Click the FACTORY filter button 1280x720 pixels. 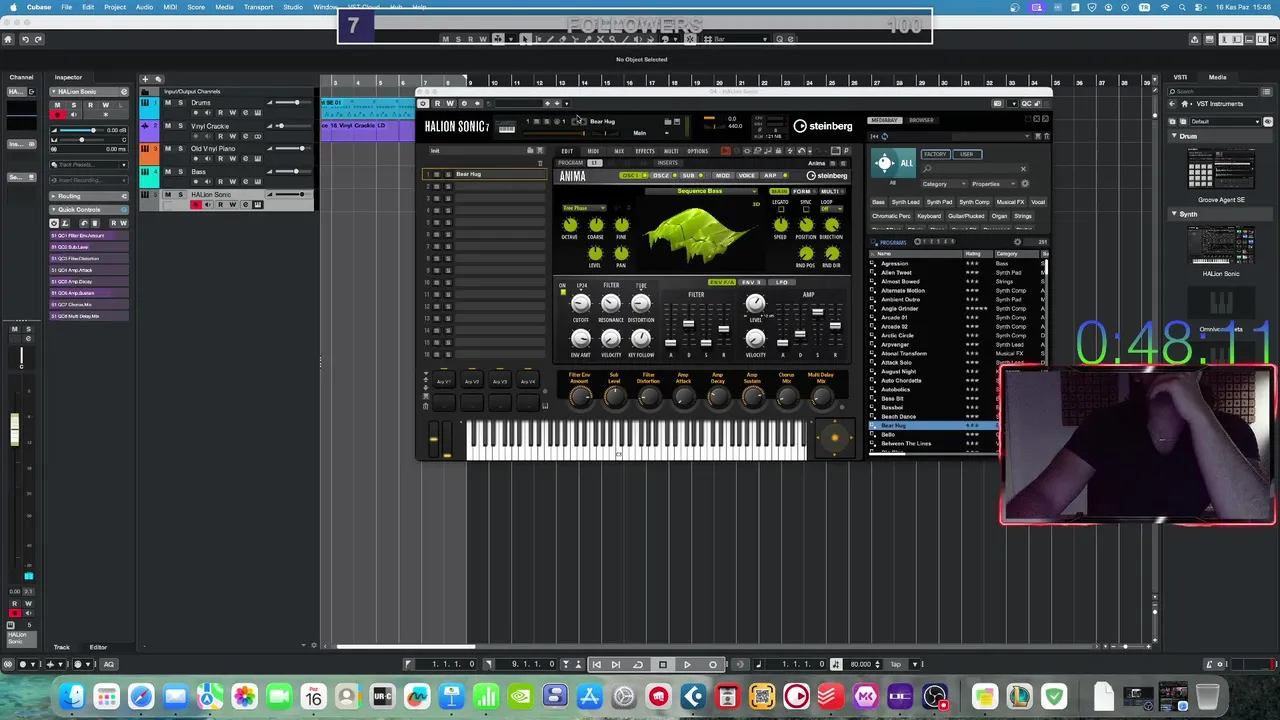point(936,154)
